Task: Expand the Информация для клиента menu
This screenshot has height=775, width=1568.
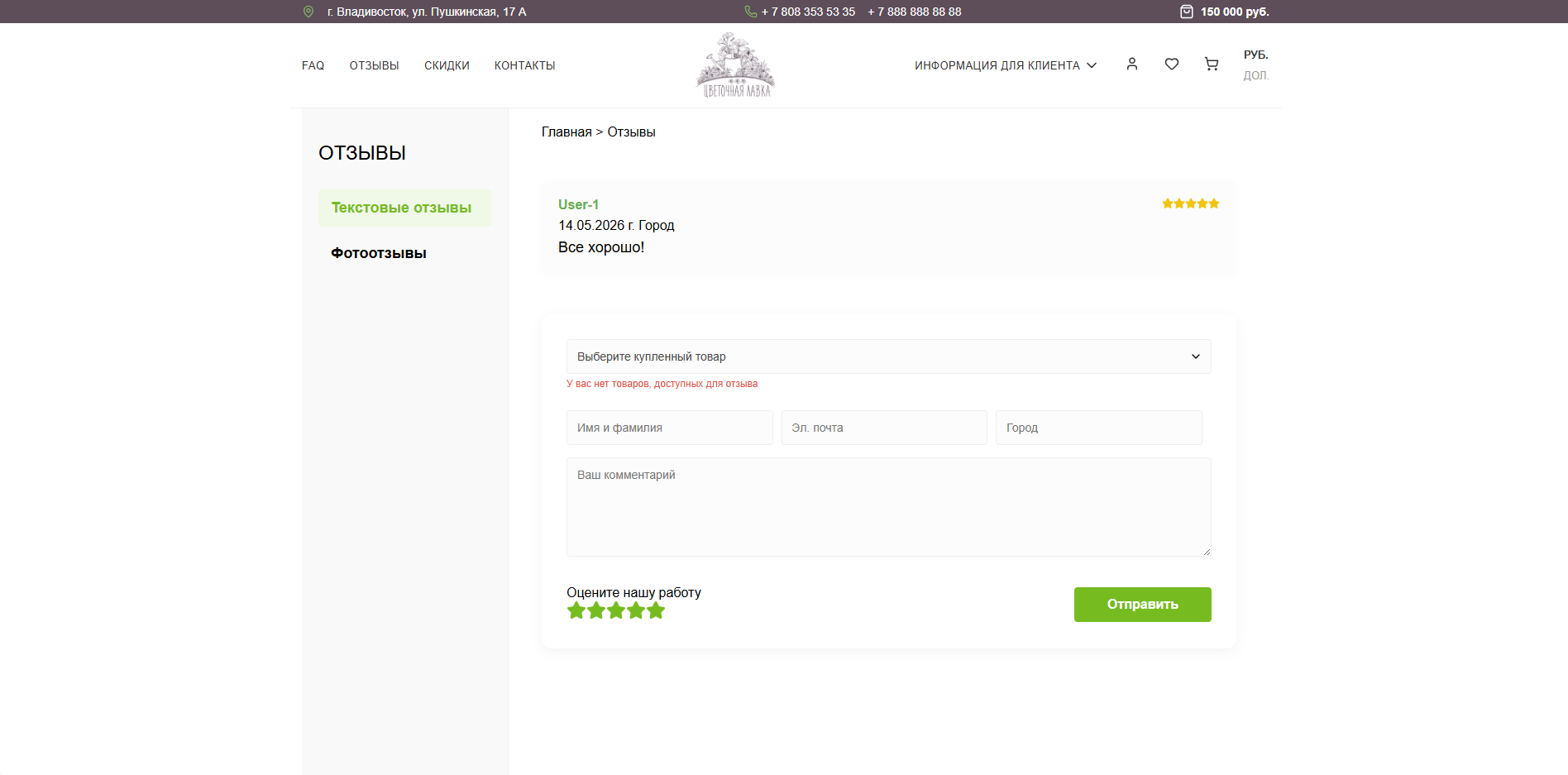Action: point(1006,65)
